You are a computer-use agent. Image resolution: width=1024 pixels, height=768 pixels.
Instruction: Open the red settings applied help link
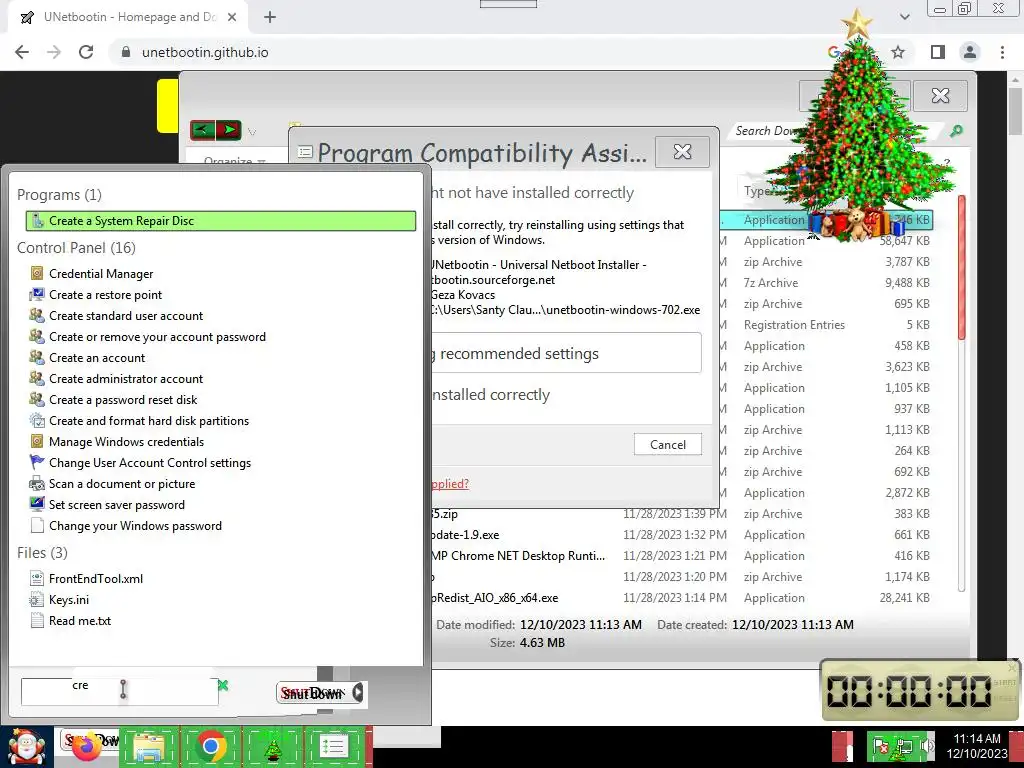449,484
